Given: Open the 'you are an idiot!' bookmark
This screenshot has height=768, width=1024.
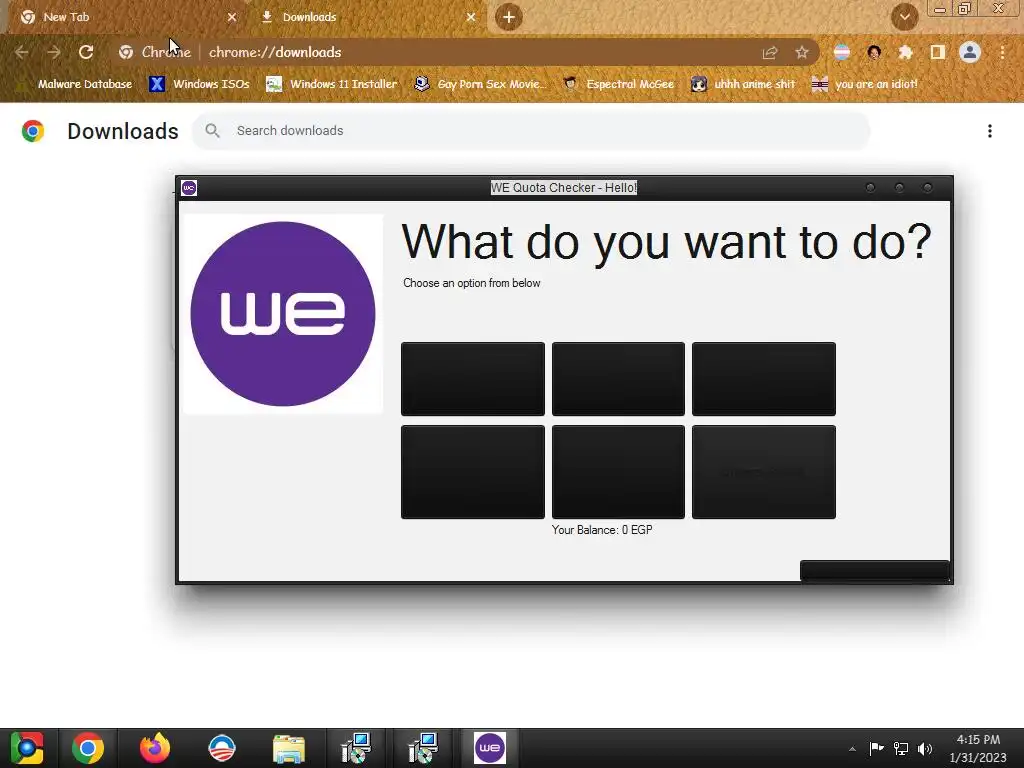Looking at the screenshot, I should click(x=865, y=84).
